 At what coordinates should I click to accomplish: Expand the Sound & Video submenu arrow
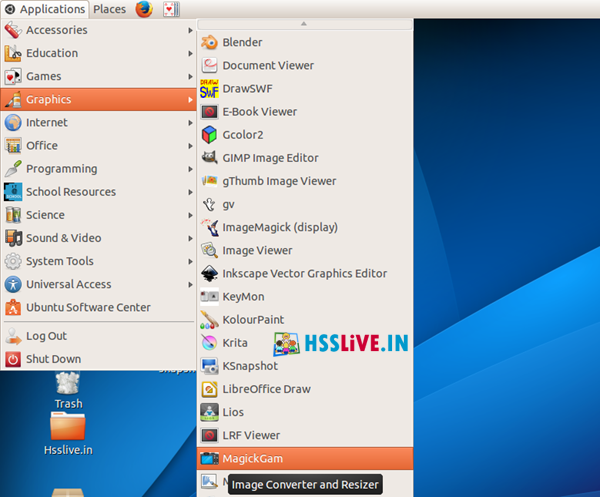(190, 238)
